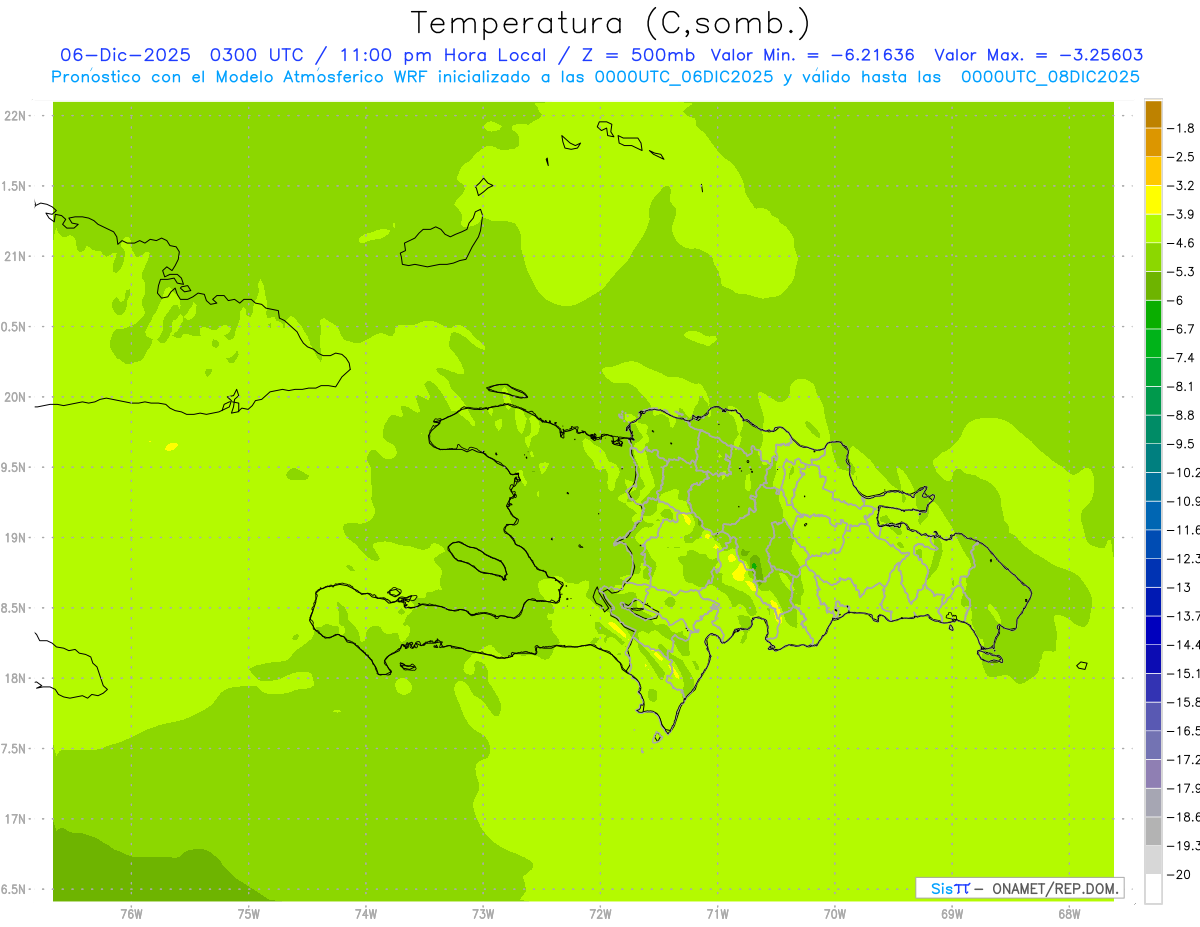The image size is (1200, 927).
Task: Click the 76W longitude label
Action: 131,913
